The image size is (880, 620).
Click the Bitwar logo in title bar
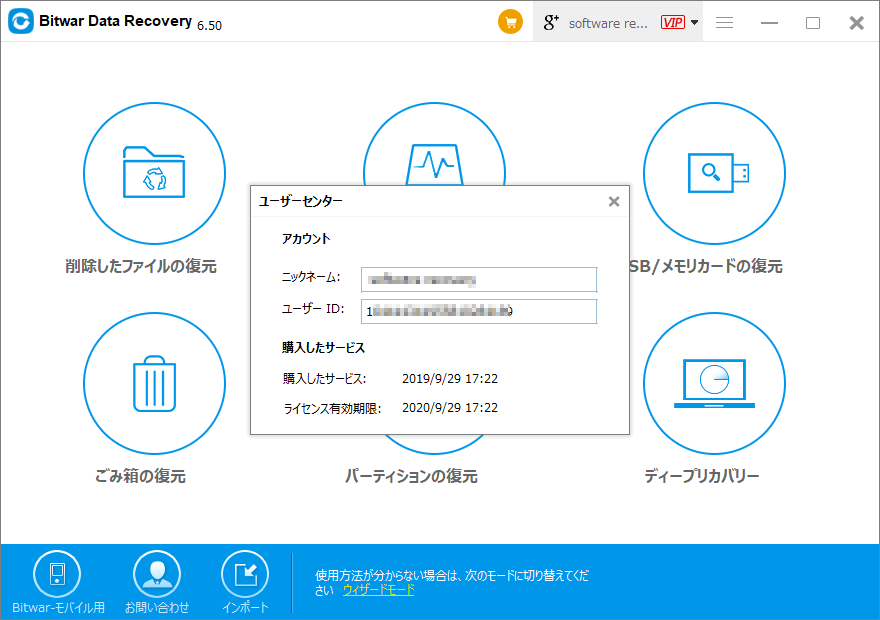(21, 22)
